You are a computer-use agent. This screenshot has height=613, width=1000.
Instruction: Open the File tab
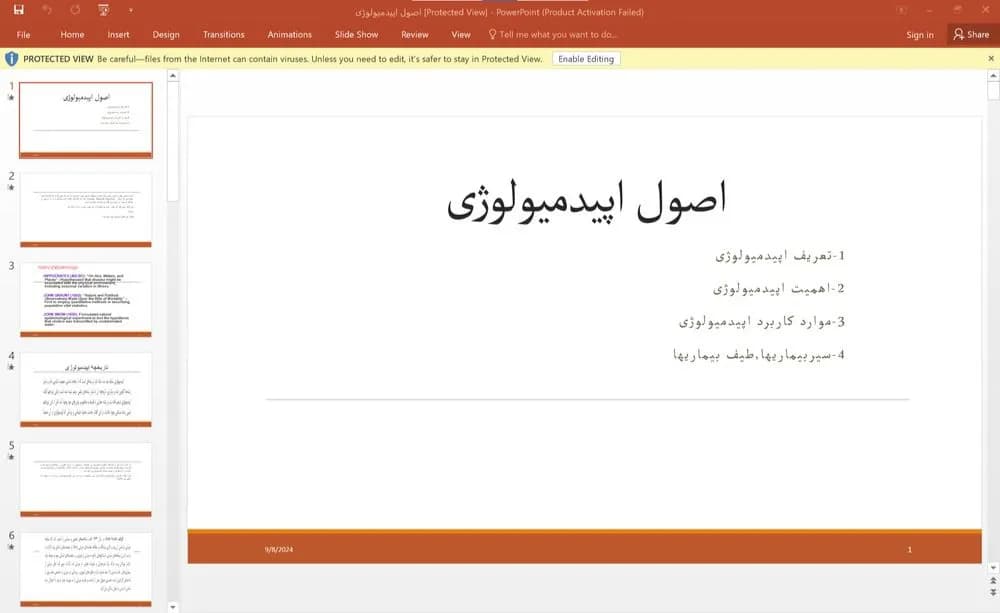(x=24, y=34)
